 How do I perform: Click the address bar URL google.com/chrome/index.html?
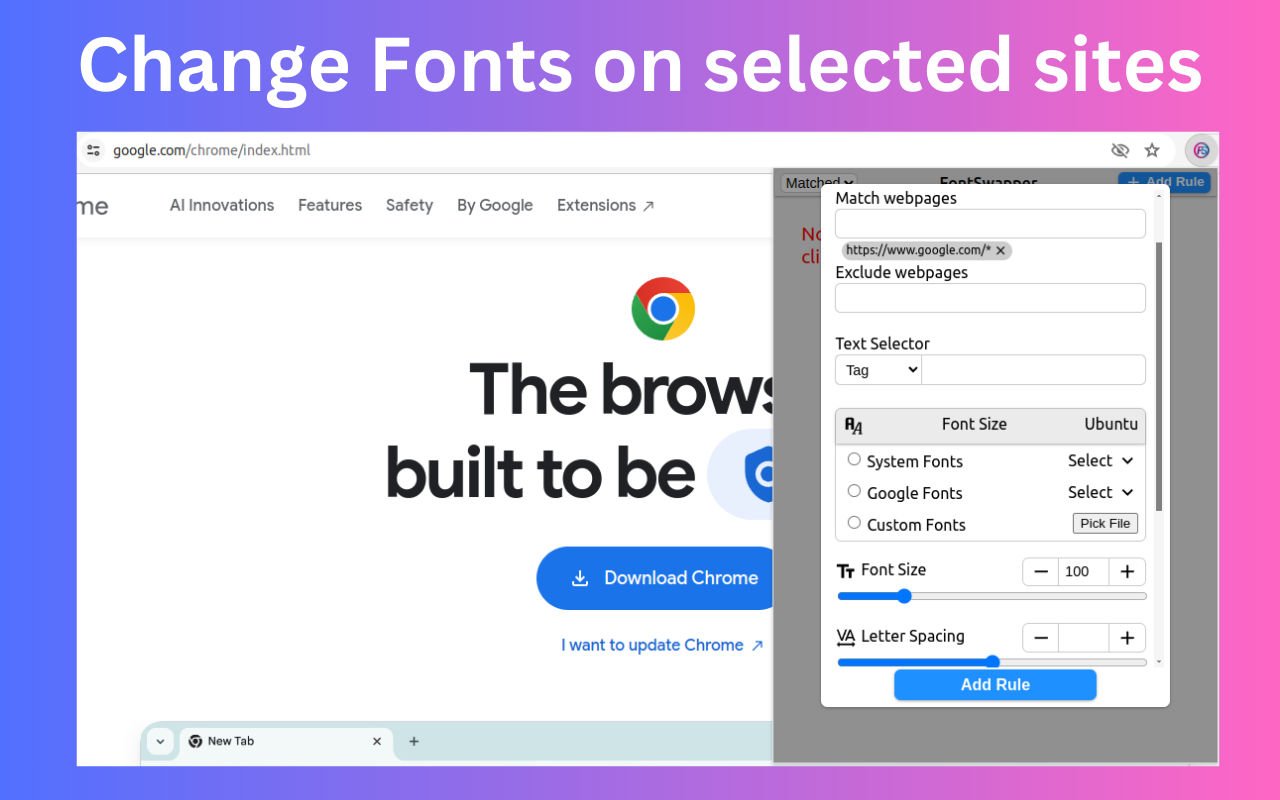coord(212,150)
